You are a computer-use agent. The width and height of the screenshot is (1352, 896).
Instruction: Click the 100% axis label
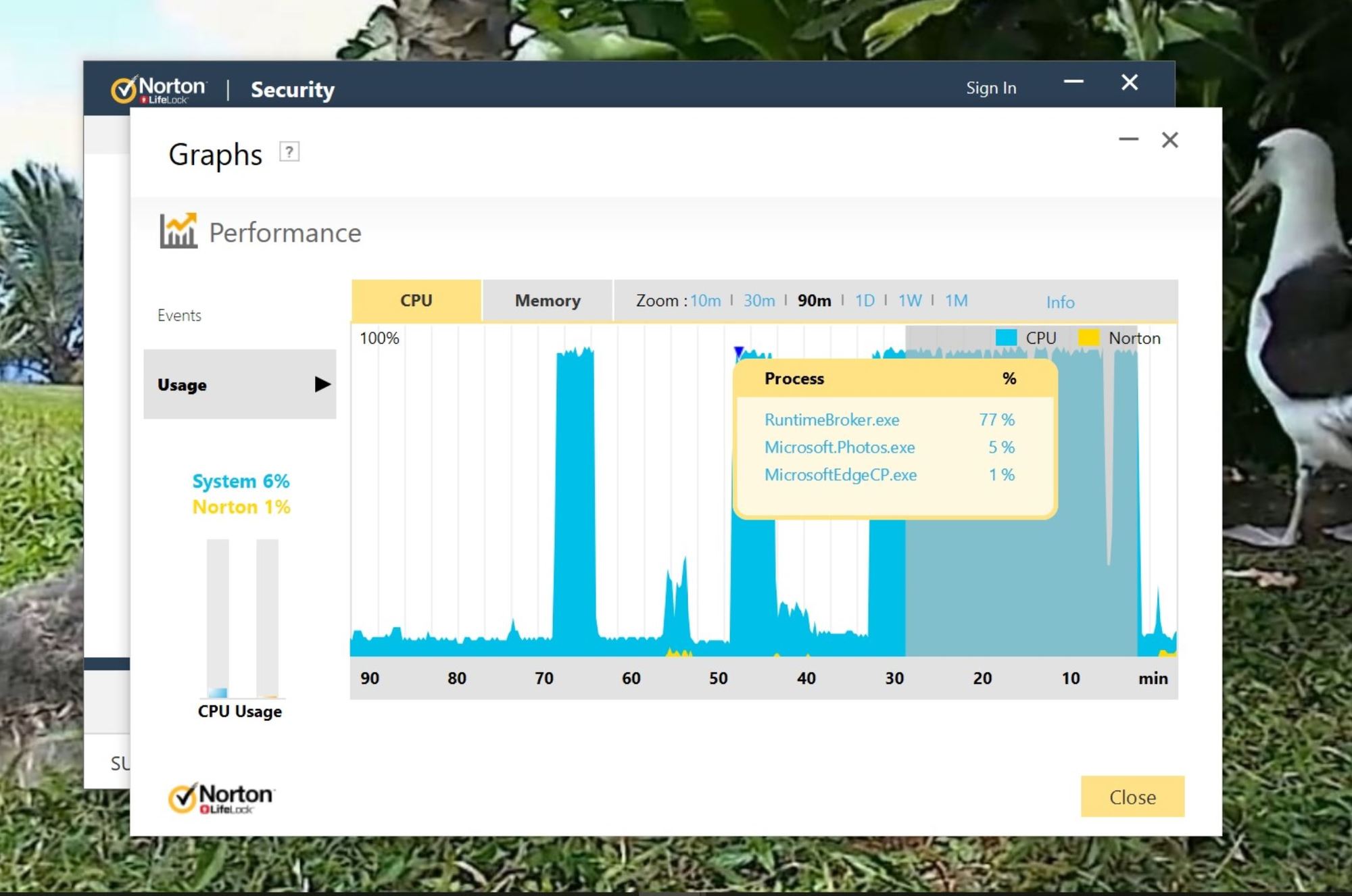click(x=379, y=339)
